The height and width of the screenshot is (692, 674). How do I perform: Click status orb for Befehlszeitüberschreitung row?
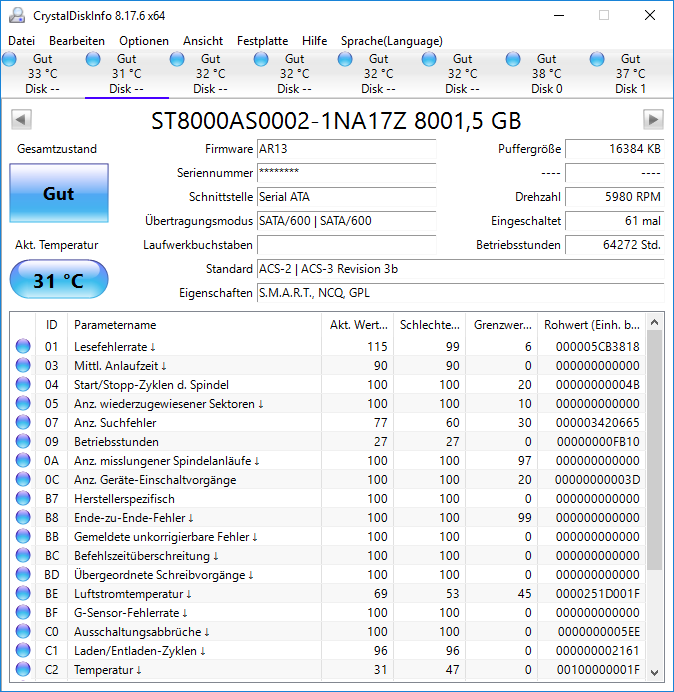(23, 555)
